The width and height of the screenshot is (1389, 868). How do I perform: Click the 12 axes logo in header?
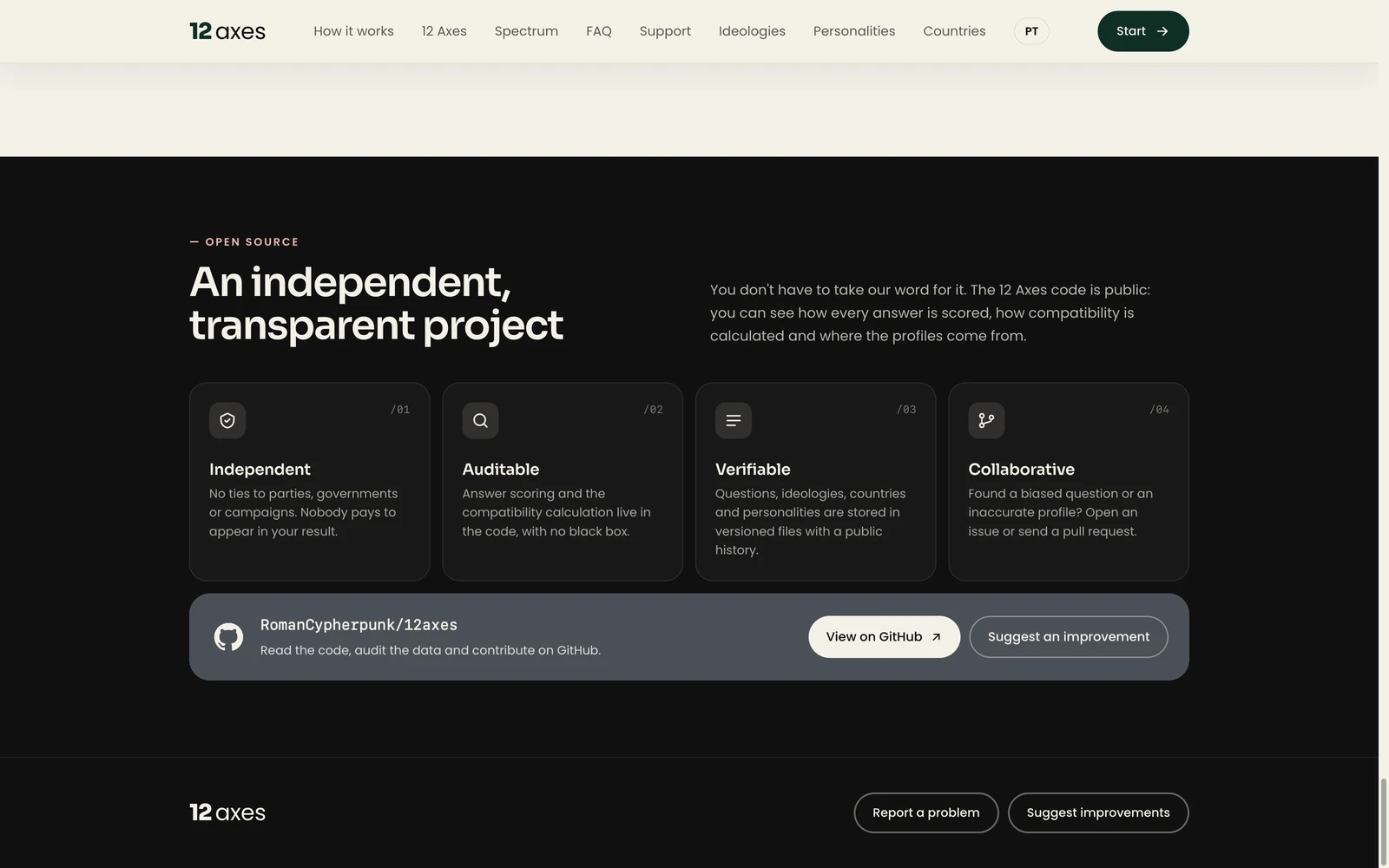(227, 31)
